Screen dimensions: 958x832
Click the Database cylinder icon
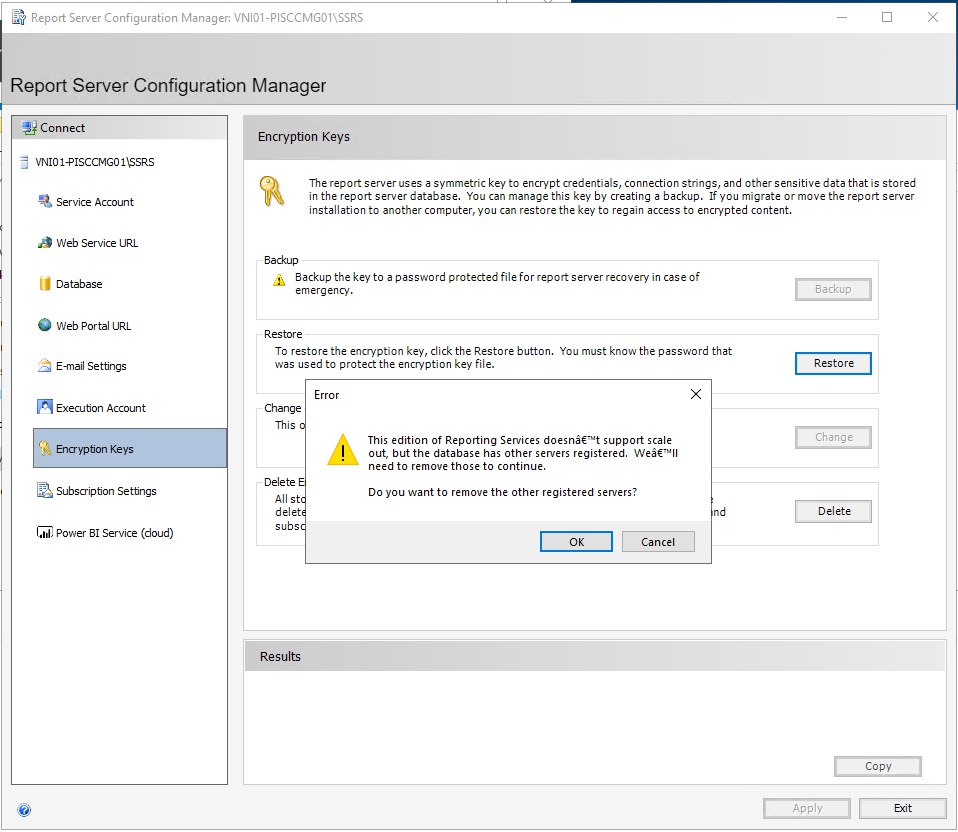tap(45, 283)
